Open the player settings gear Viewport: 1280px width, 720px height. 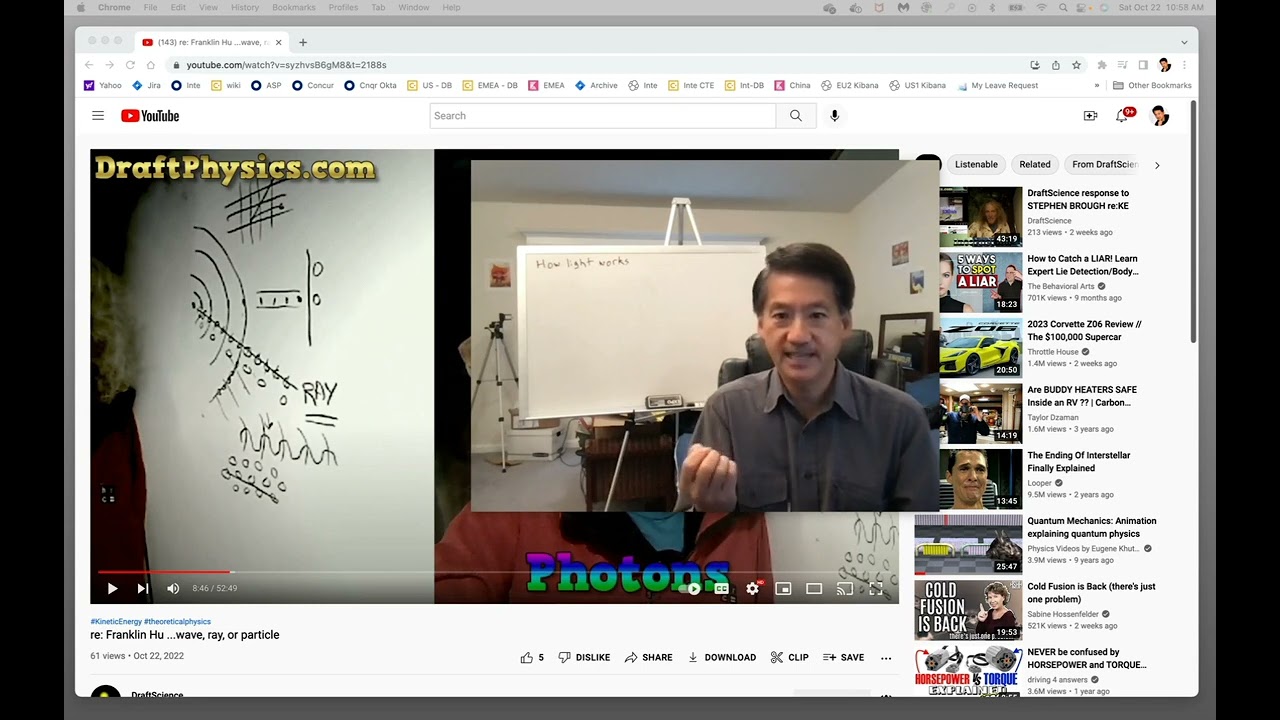pyautogui.click(x=752, y=589)
